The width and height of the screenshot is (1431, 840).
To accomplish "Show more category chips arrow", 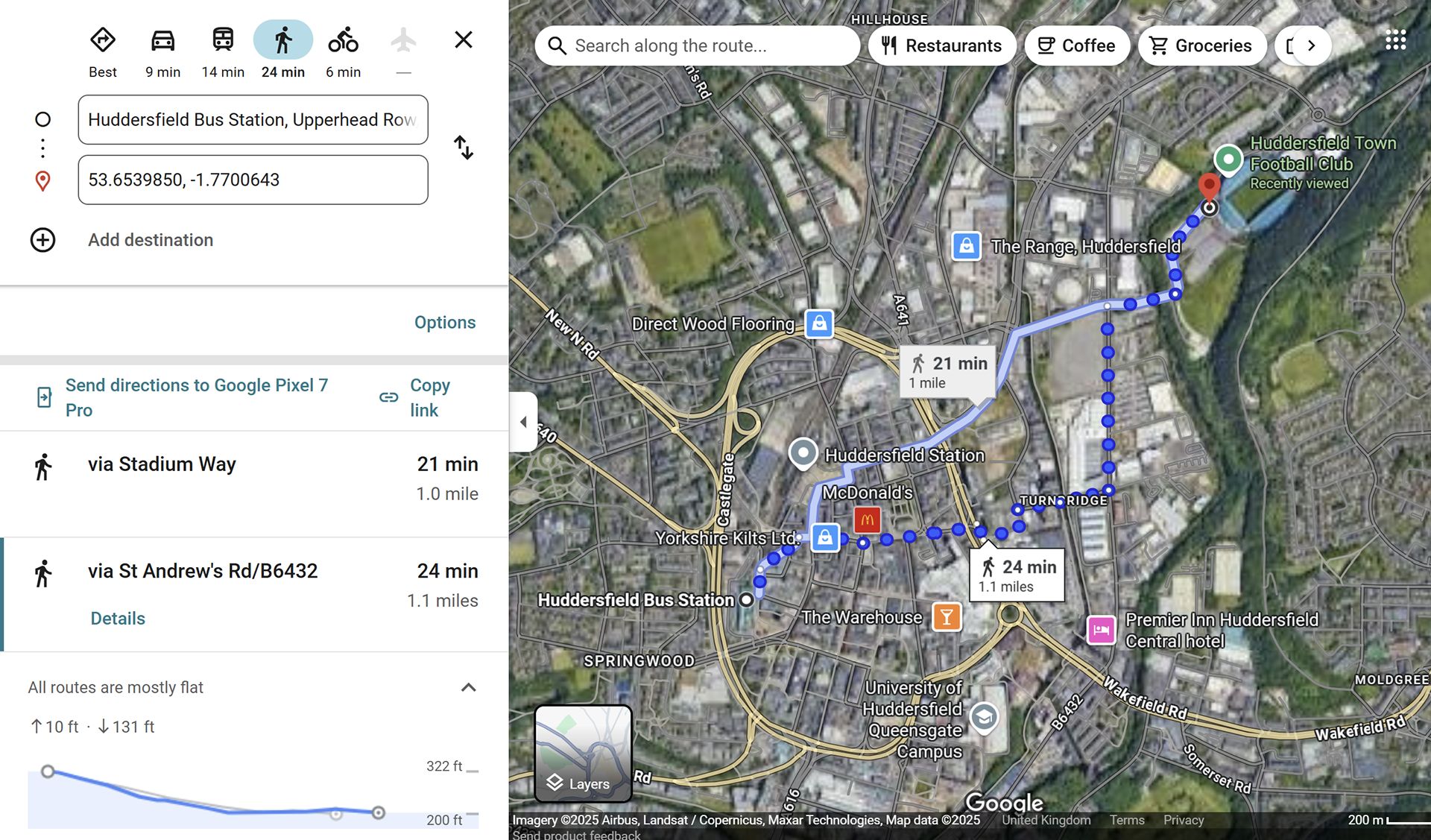I will (x=1312, y=45).
